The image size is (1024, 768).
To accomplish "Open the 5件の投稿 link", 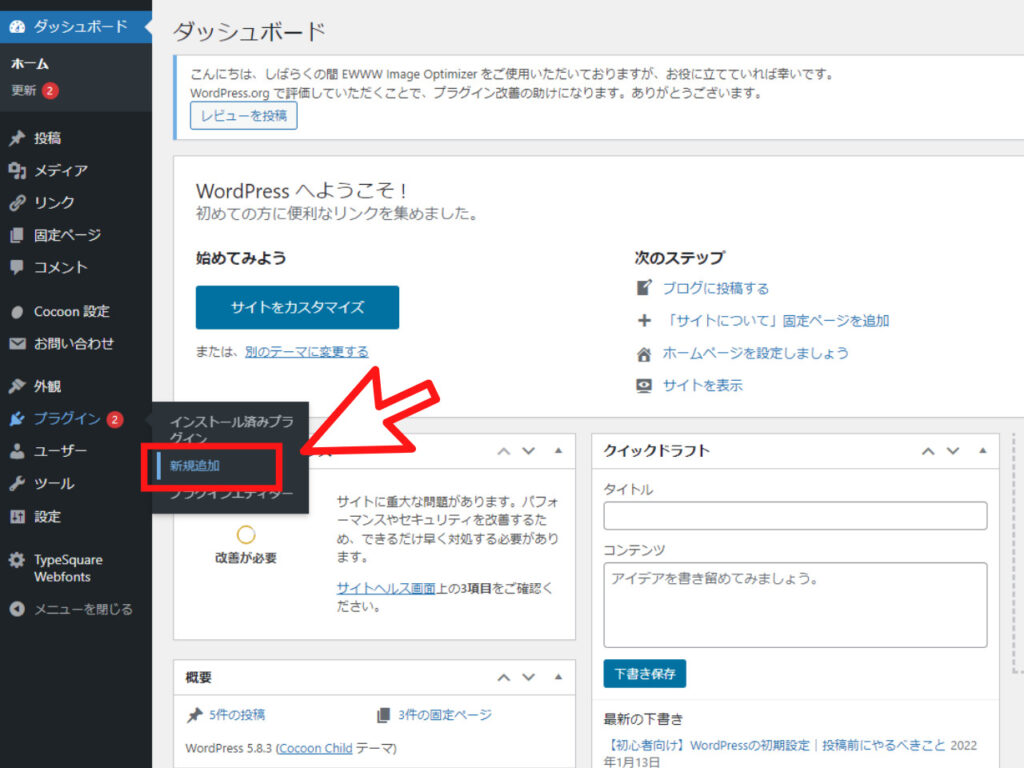I will coord(237,715).
